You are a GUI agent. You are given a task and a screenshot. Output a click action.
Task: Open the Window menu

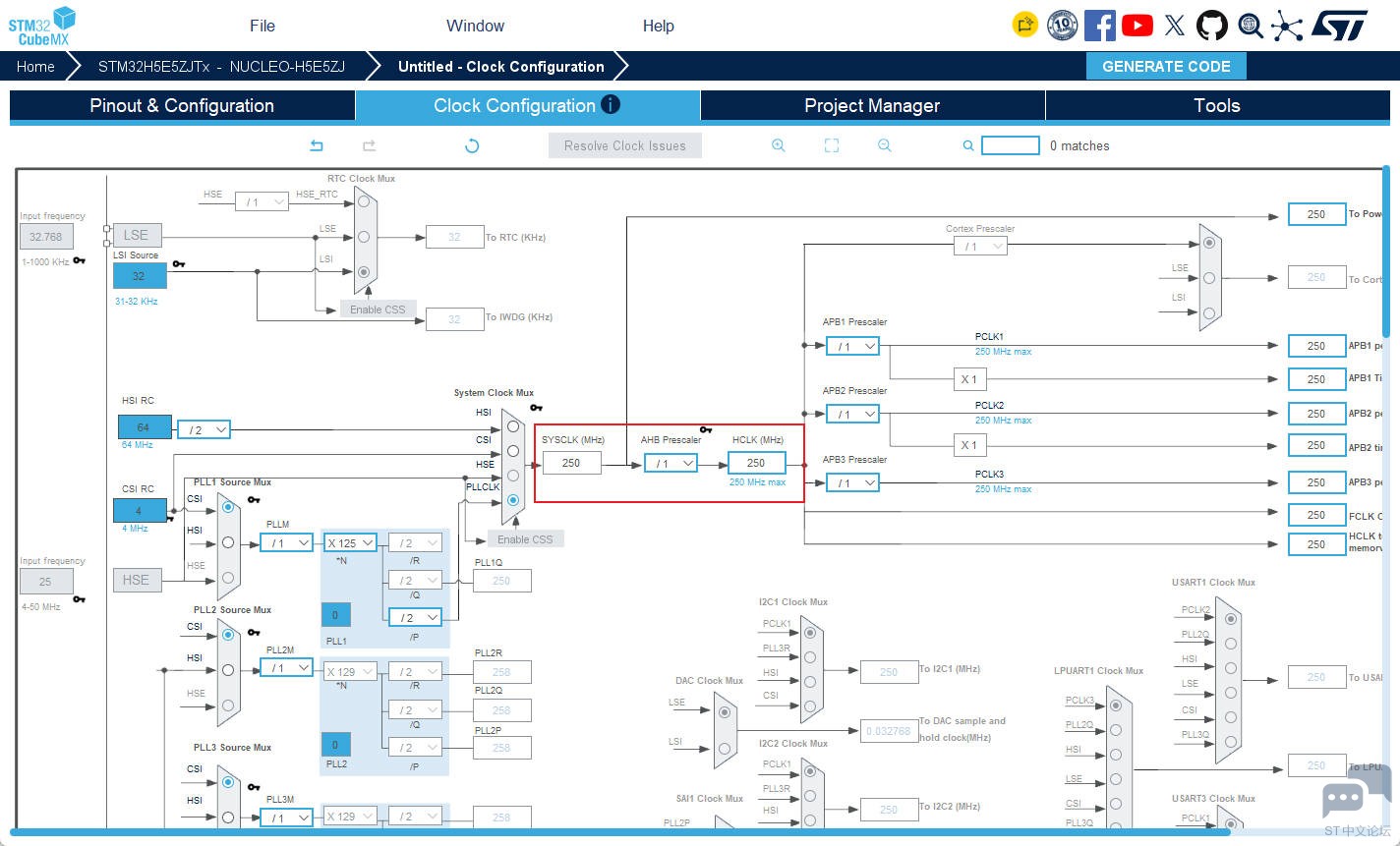tap(475, 26)
